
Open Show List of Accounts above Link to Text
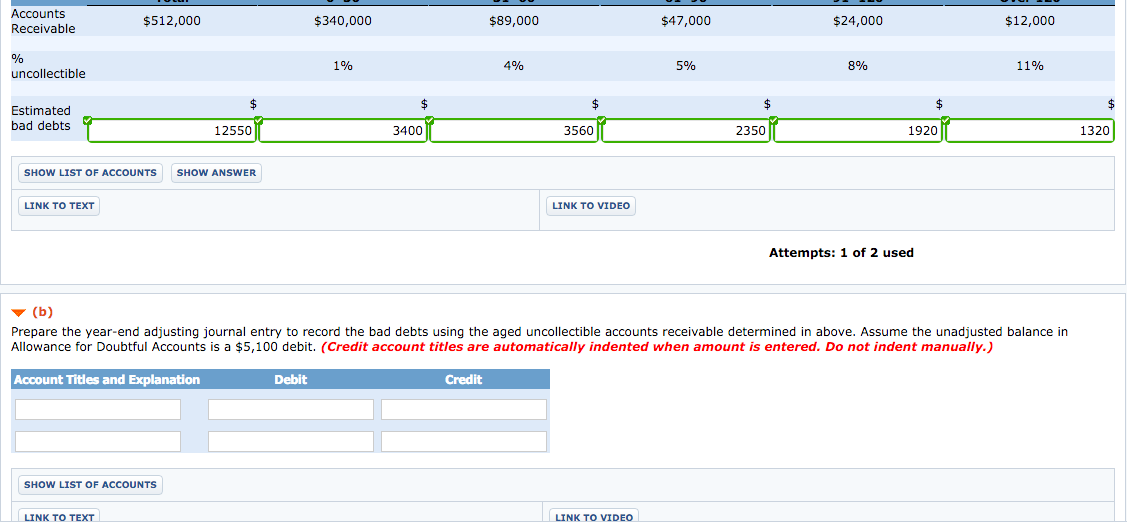click(90, 173)
